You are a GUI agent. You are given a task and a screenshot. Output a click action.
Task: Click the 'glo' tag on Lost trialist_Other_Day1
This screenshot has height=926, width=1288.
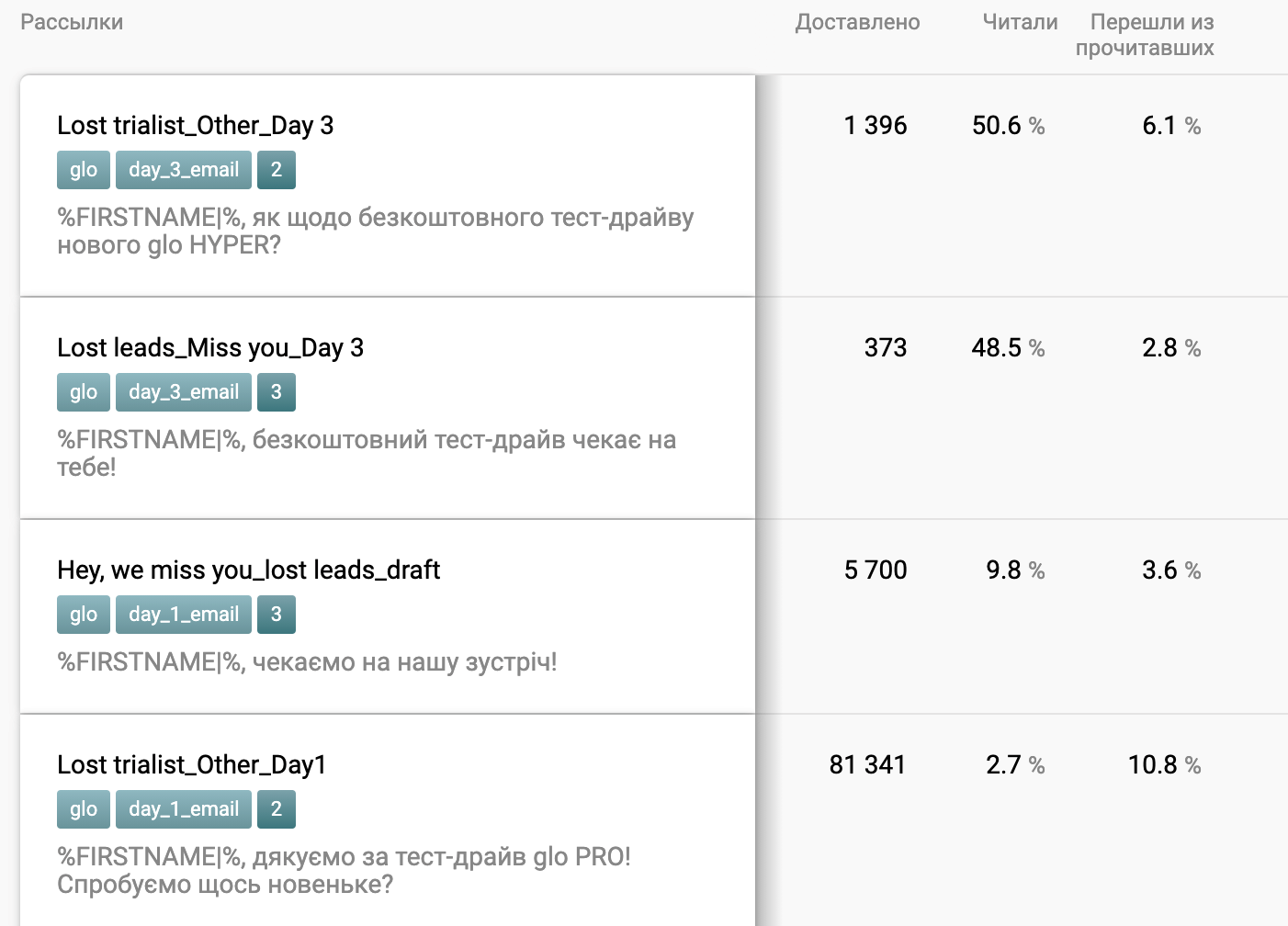(83, 809)
